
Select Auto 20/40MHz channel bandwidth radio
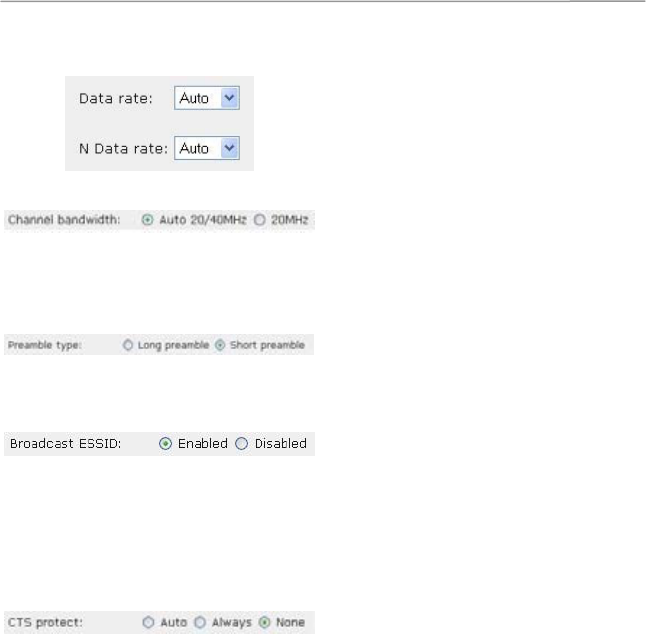(147, 220)
